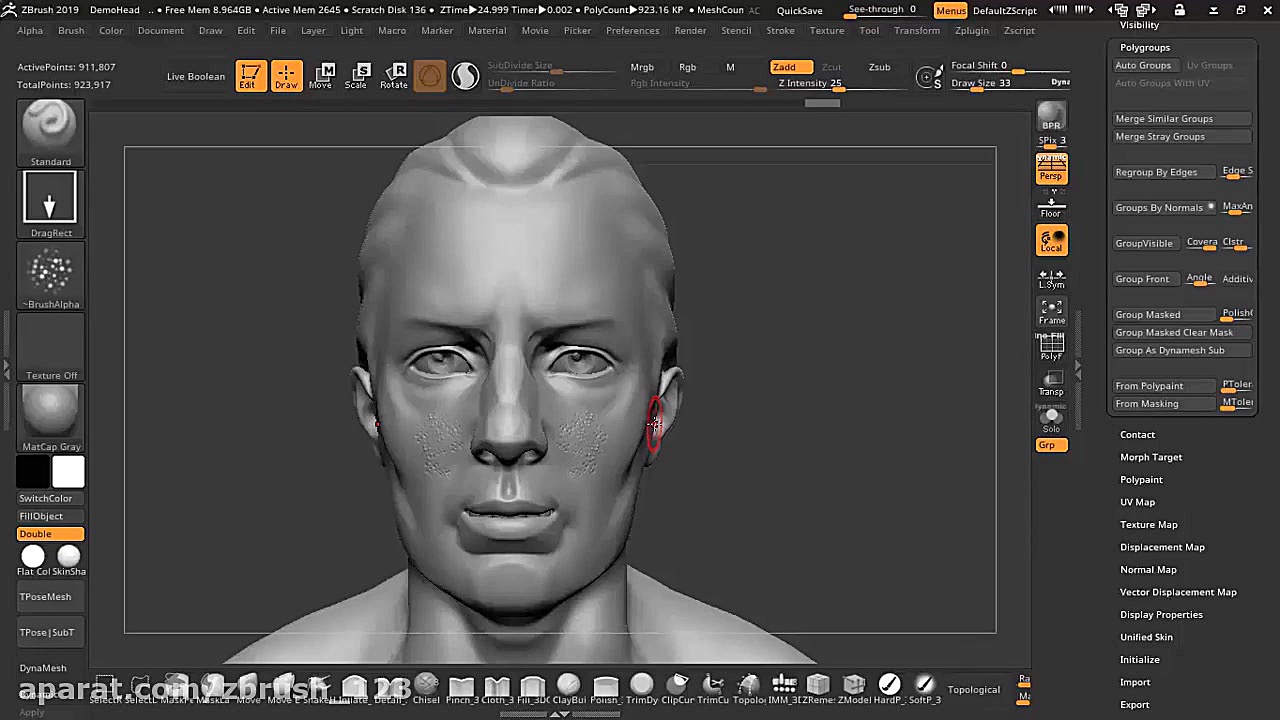The image size is (1280, 720).
Task: Toggle Zadd sculpt mode
Action: (784, 67)
